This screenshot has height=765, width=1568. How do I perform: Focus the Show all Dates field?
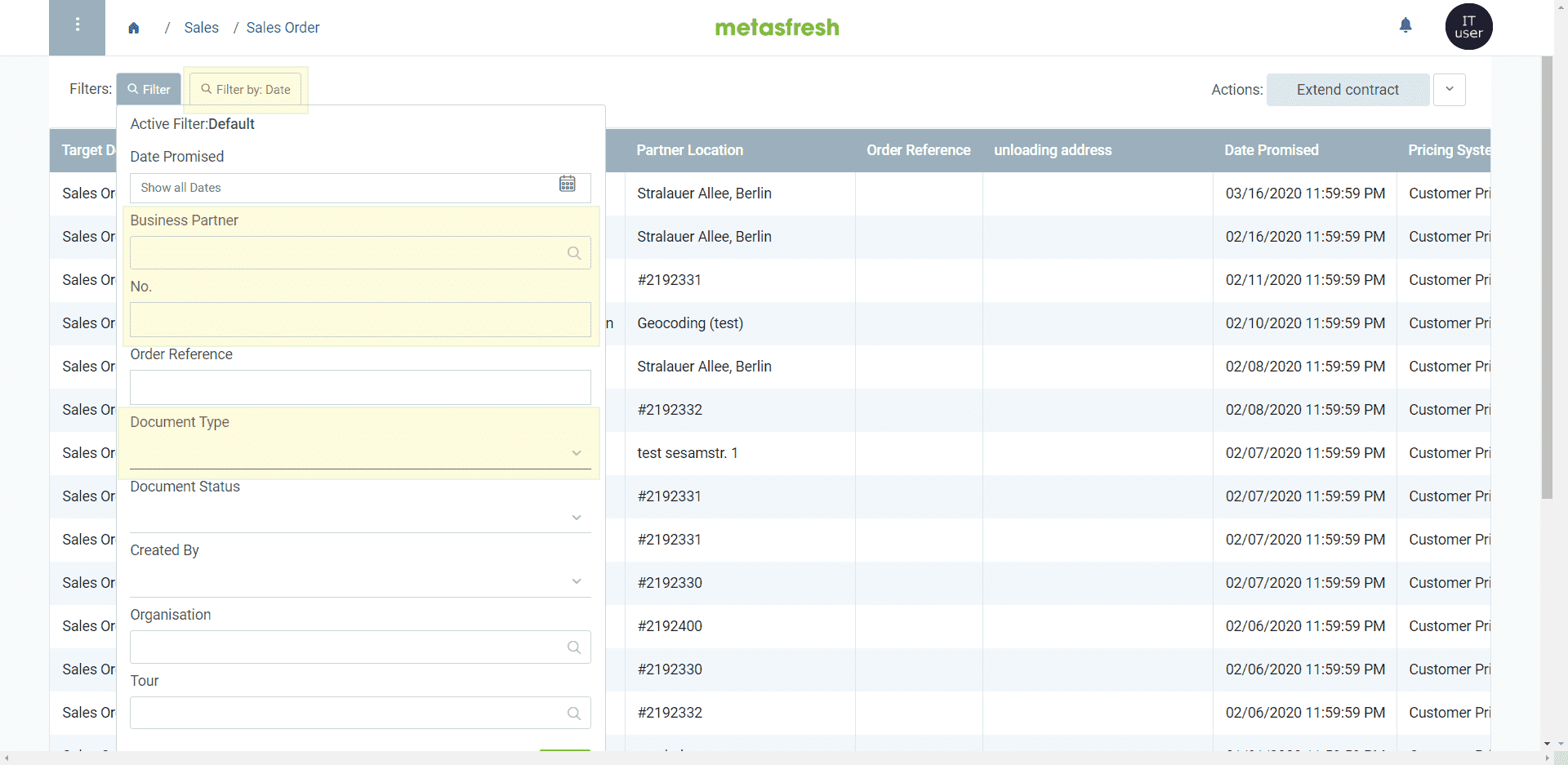pos(360,188)
